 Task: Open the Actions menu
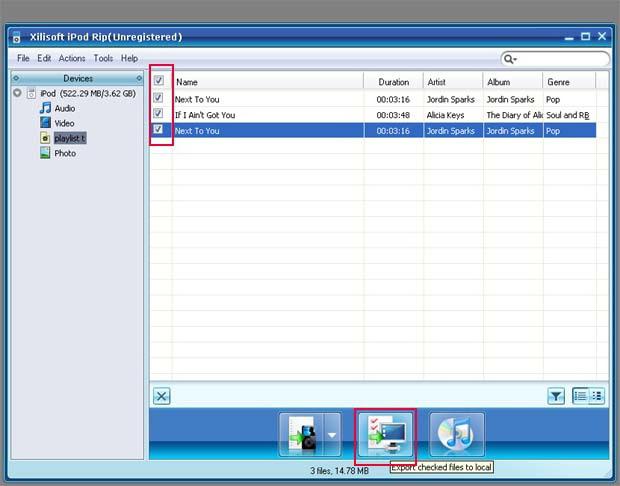click(x=72, y=59)
